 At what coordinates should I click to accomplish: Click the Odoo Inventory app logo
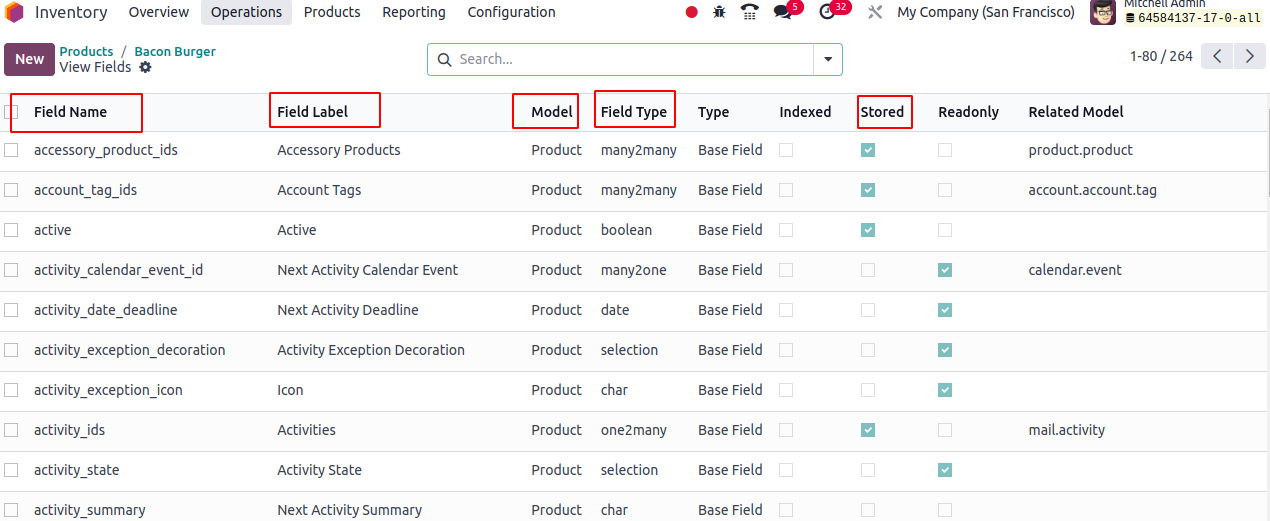(x=15, y=13)
